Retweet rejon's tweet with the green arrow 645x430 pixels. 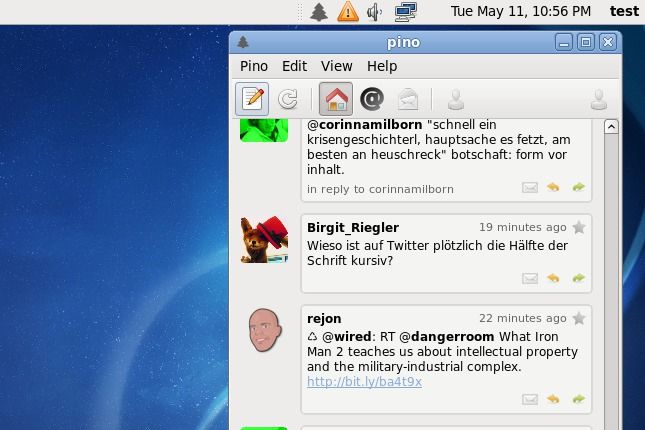point(578,399)
